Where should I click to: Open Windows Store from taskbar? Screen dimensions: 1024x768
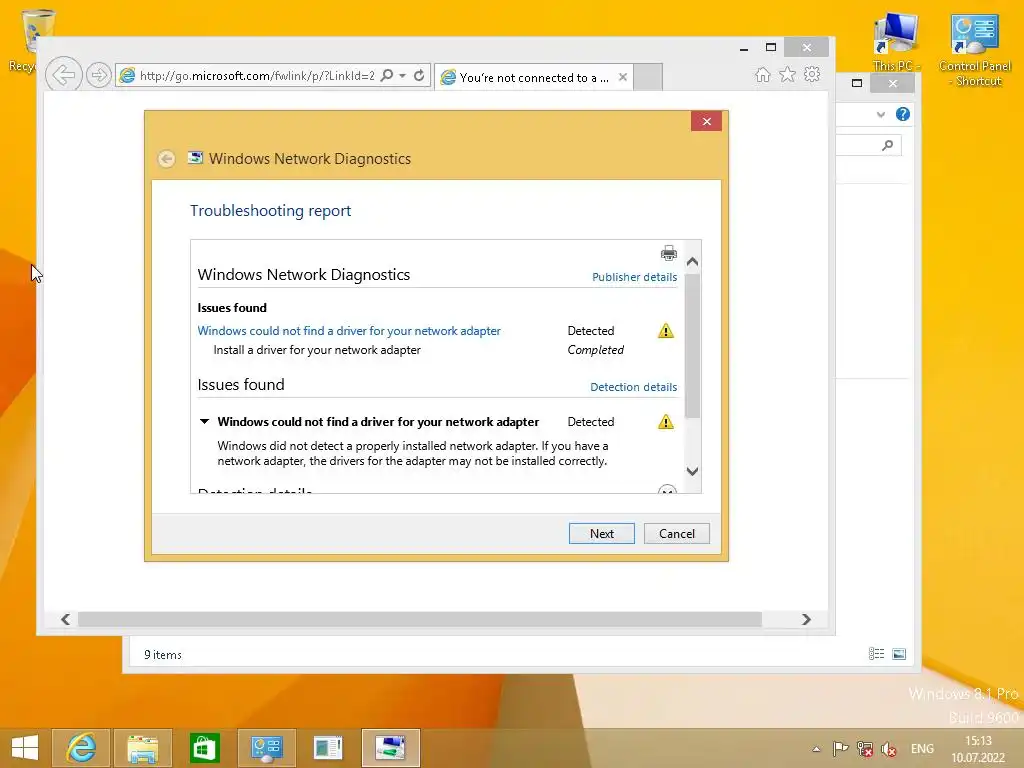204,748
